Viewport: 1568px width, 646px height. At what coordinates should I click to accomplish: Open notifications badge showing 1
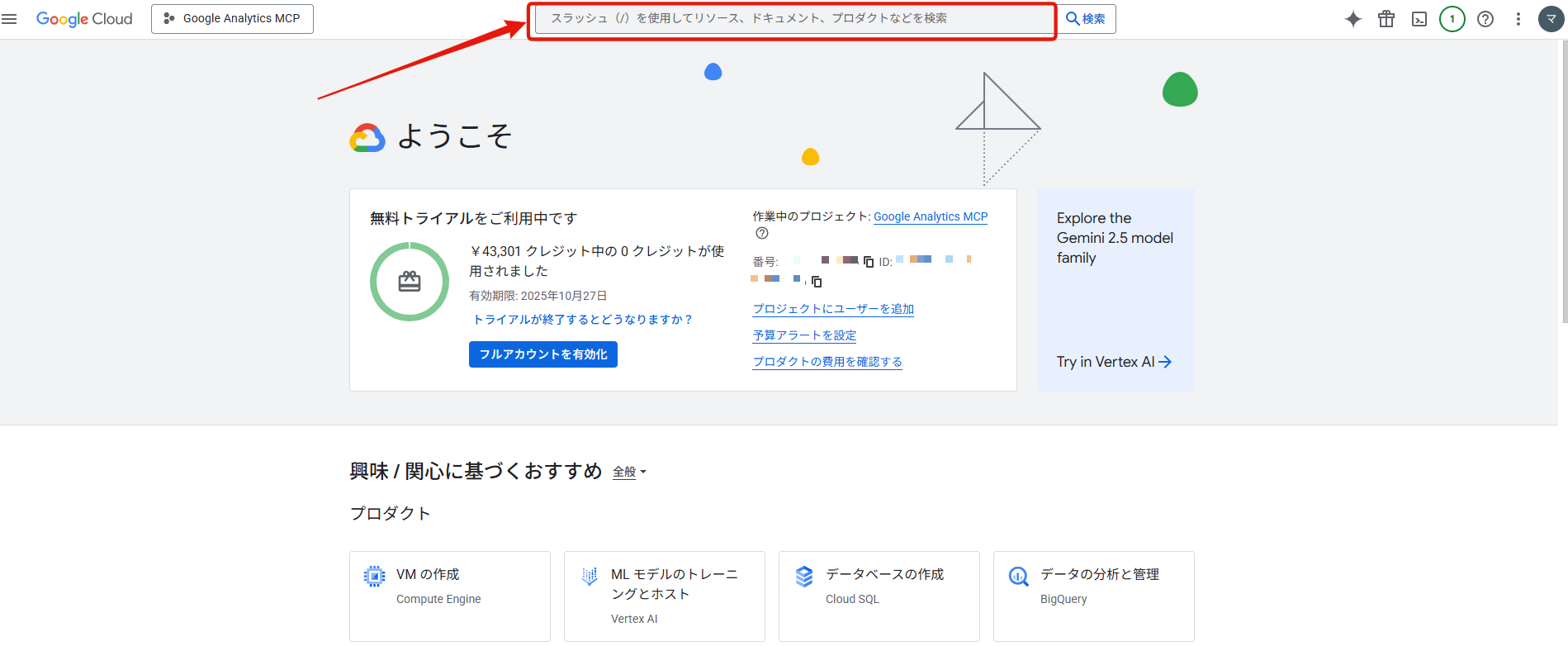tap(1452, 19)
